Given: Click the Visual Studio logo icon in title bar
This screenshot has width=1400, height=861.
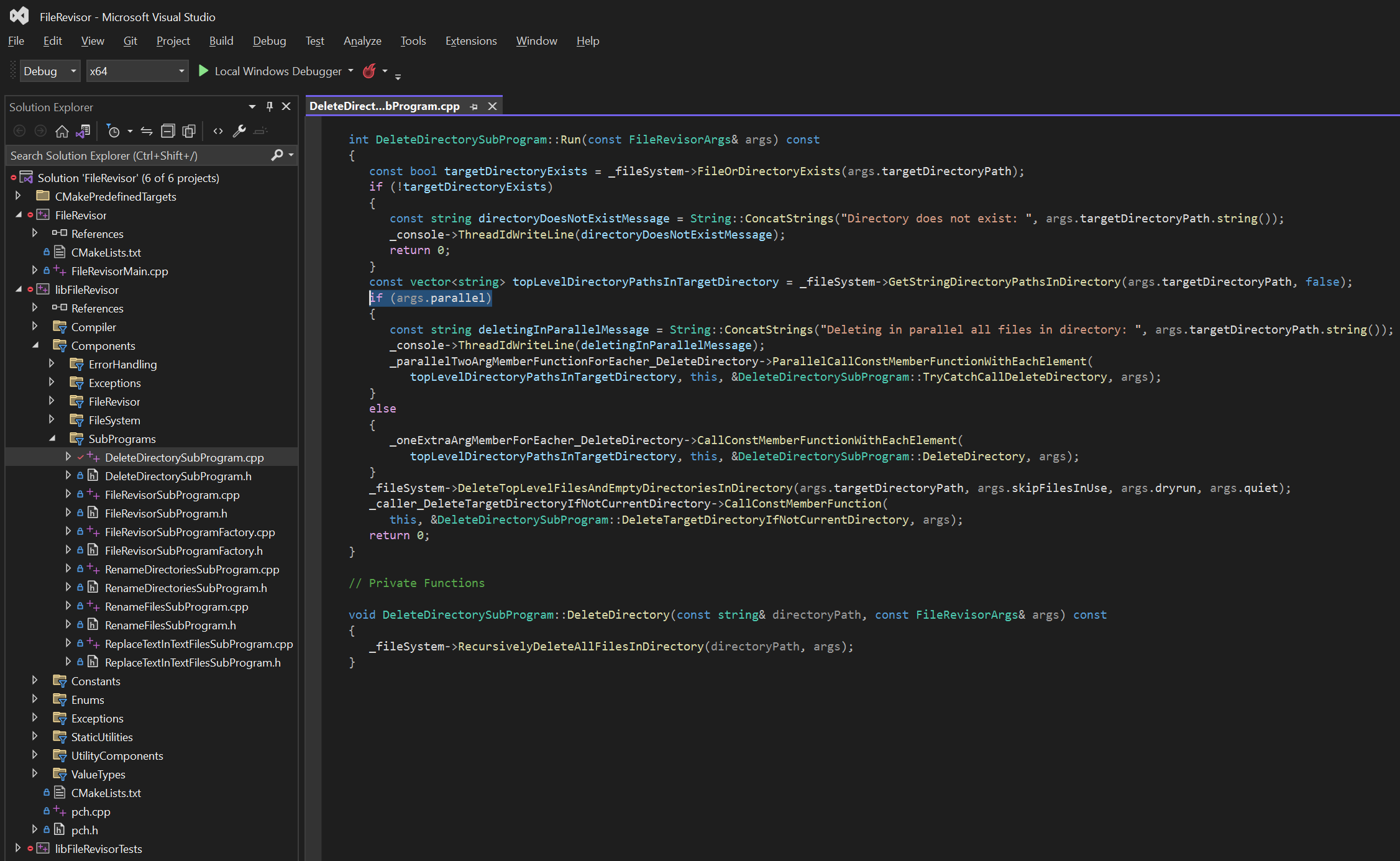Looking at the screenshot, I should point(19,16).
